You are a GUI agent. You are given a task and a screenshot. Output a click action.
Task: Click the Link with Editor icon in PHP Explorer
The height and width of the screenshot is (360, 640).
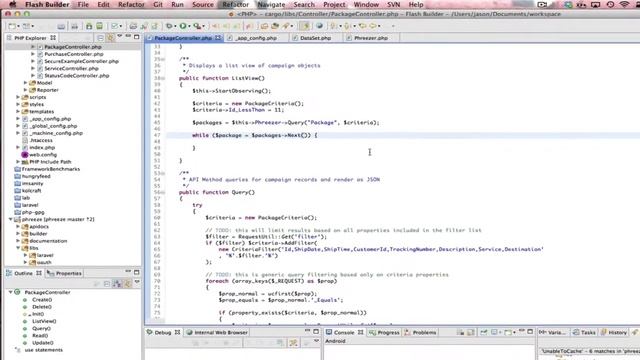pyautogui.click(x=110, y=38)
